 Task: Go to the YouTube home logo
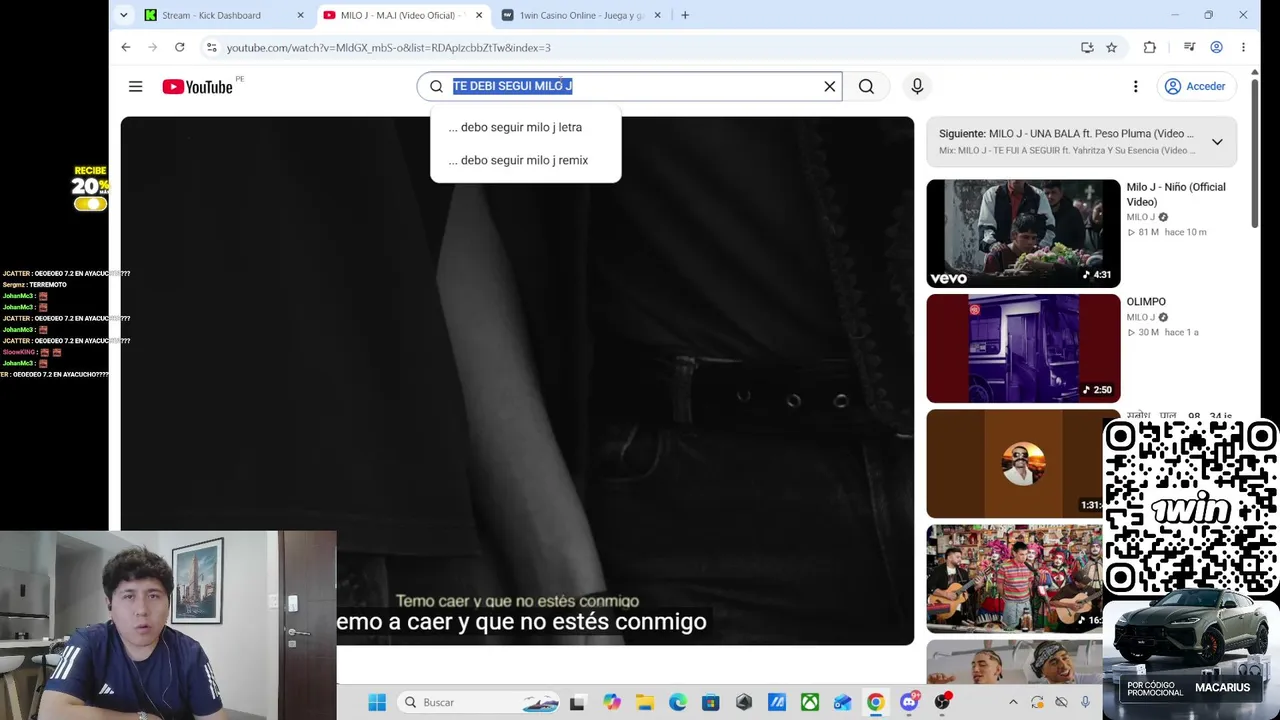tap(197, 87)
